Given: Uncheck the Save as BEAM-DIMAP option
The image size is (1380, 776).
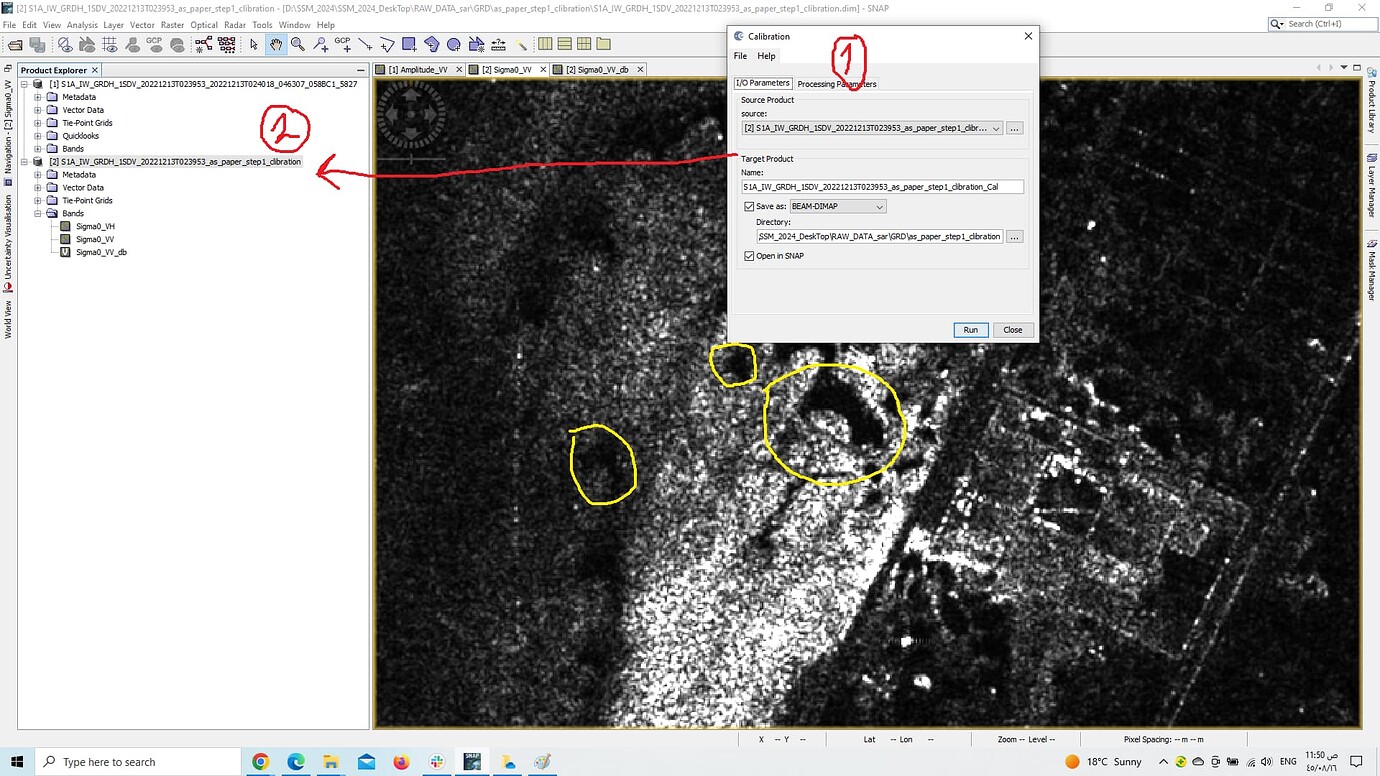Looking at the screenshot, I should pyautogui.click(x=749, y=206).
